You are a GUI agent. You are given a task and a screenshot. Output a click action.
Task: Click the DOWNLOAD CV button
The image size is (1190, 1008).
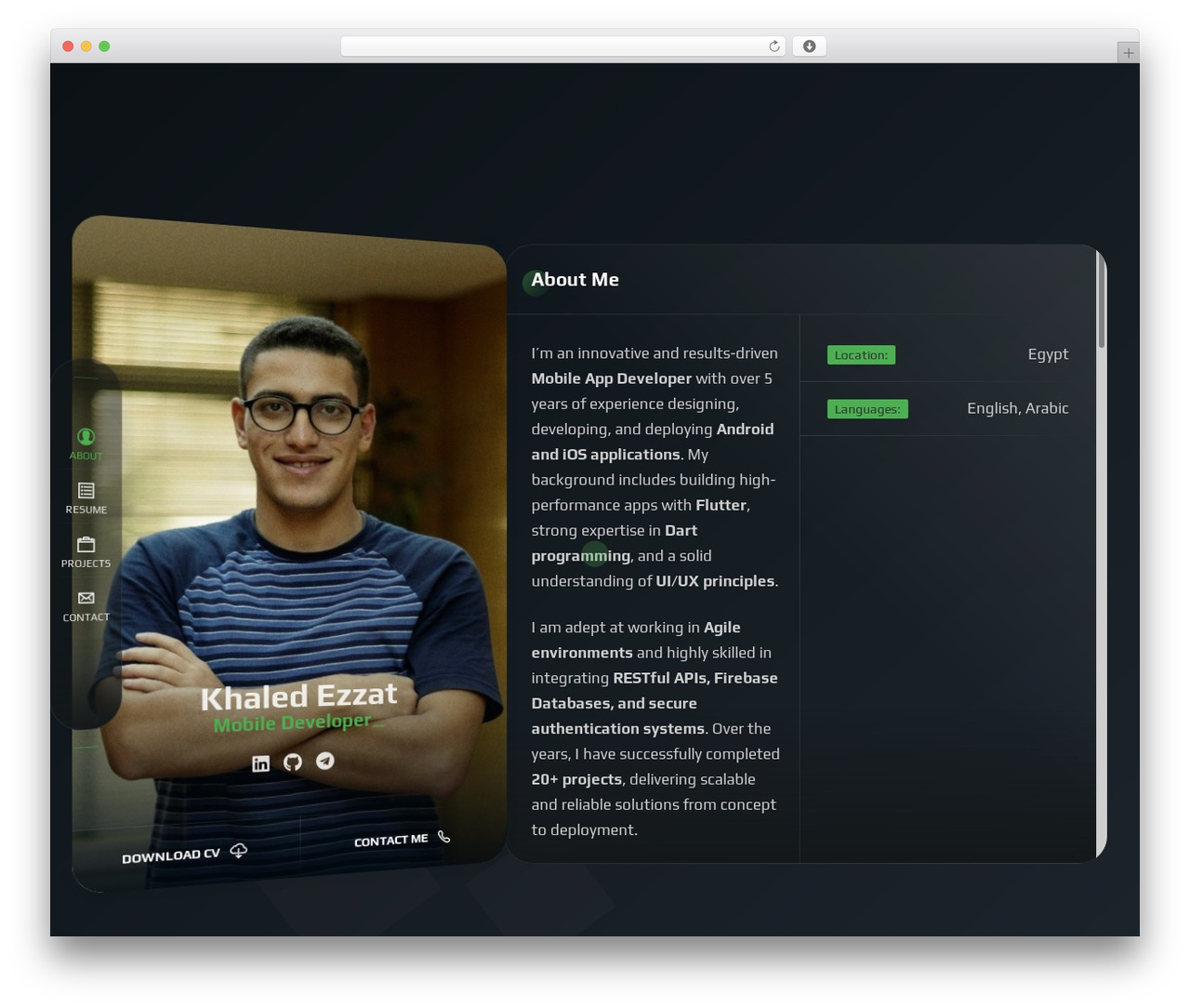(x=185, y=854)
